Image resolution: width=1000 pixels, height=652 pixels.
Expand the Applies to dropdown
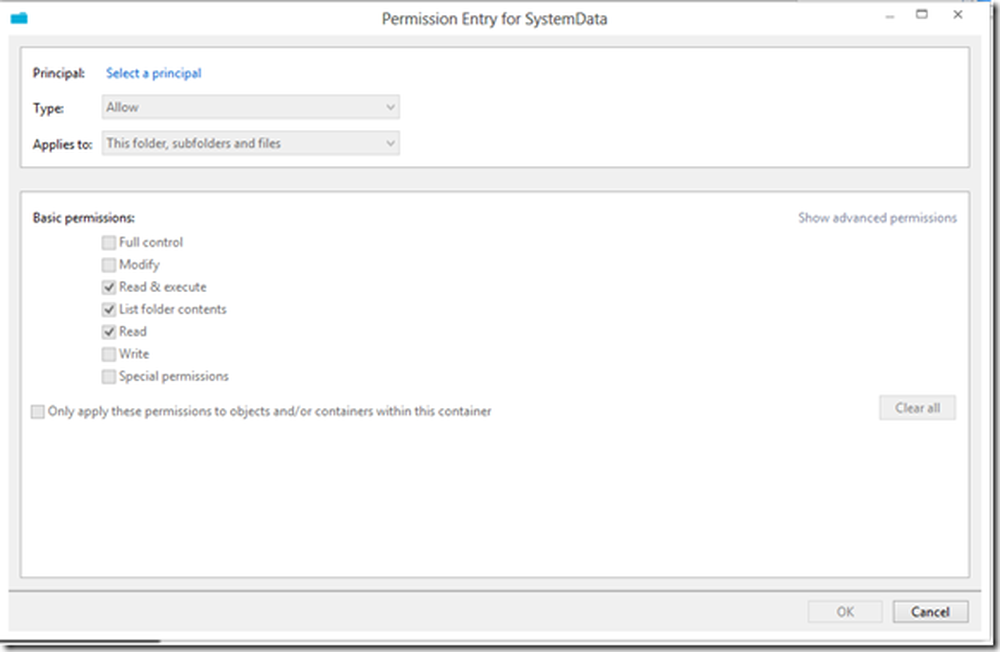[251, 143]
